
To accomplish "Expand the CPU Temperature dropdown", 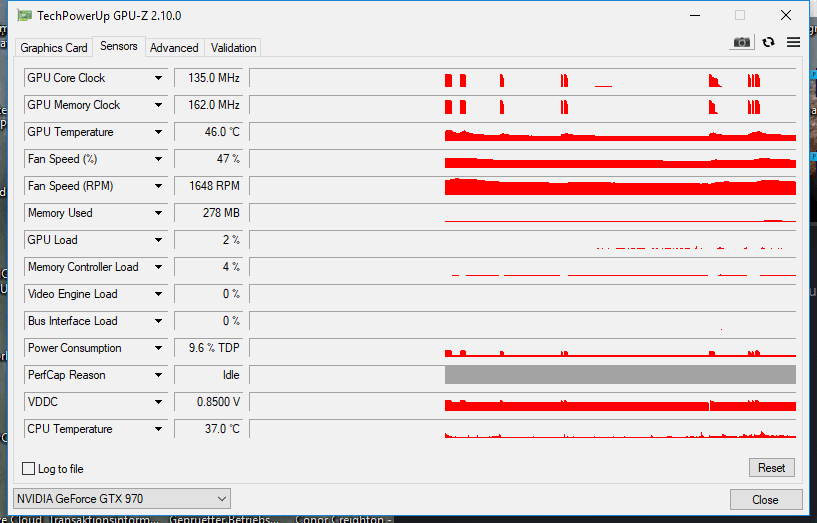I will point(158,429).
